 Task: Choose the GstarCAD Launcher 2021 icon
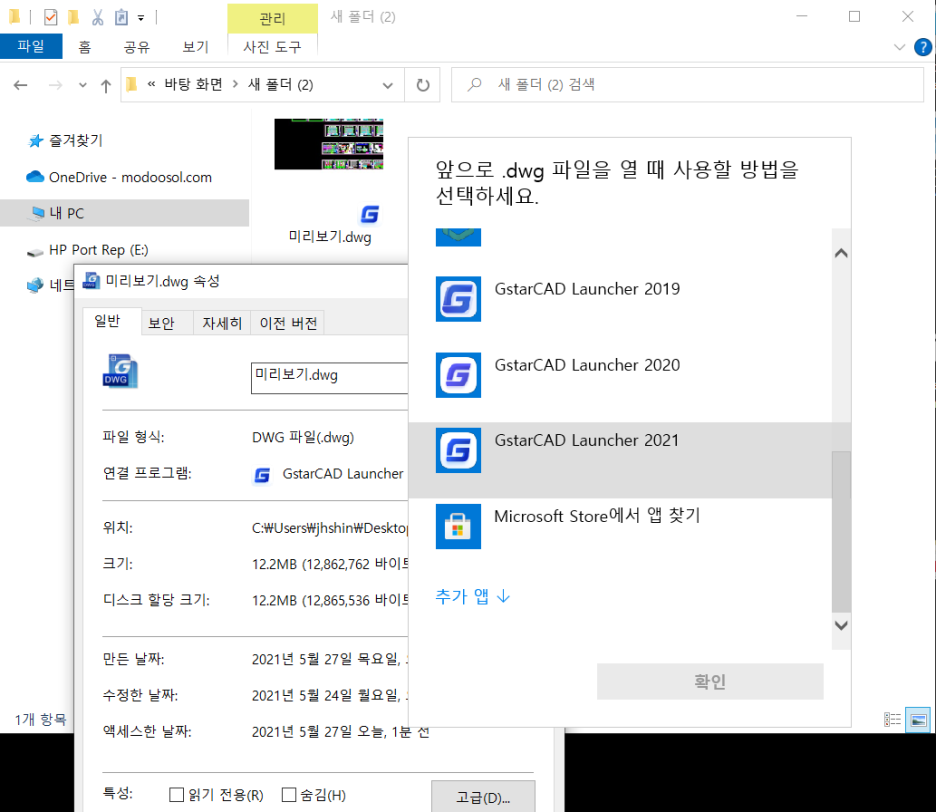458,450
